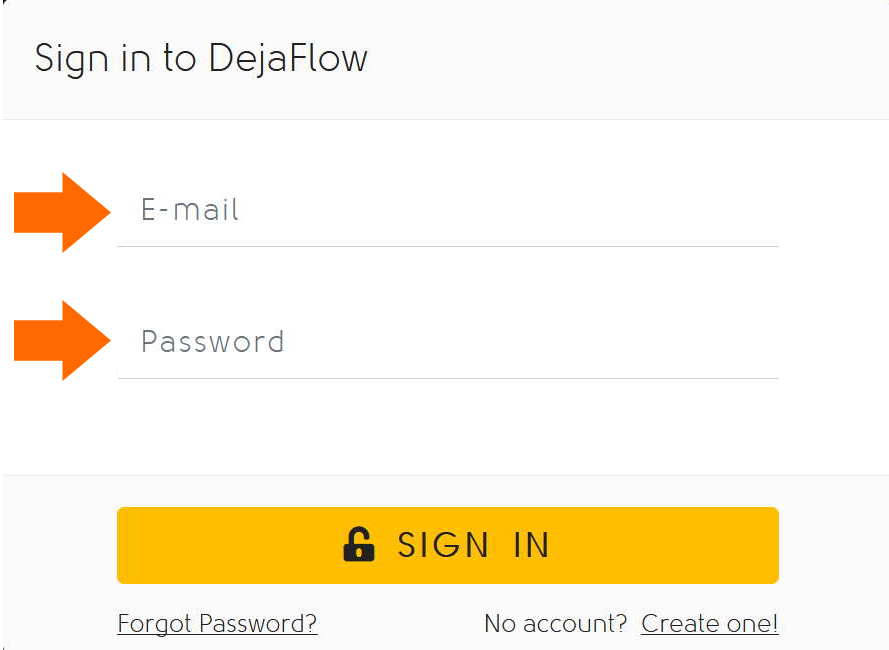The height and width of the screenshot is (650, 889).
Task: Open the Forgot Password page
Action: point(216,623)
